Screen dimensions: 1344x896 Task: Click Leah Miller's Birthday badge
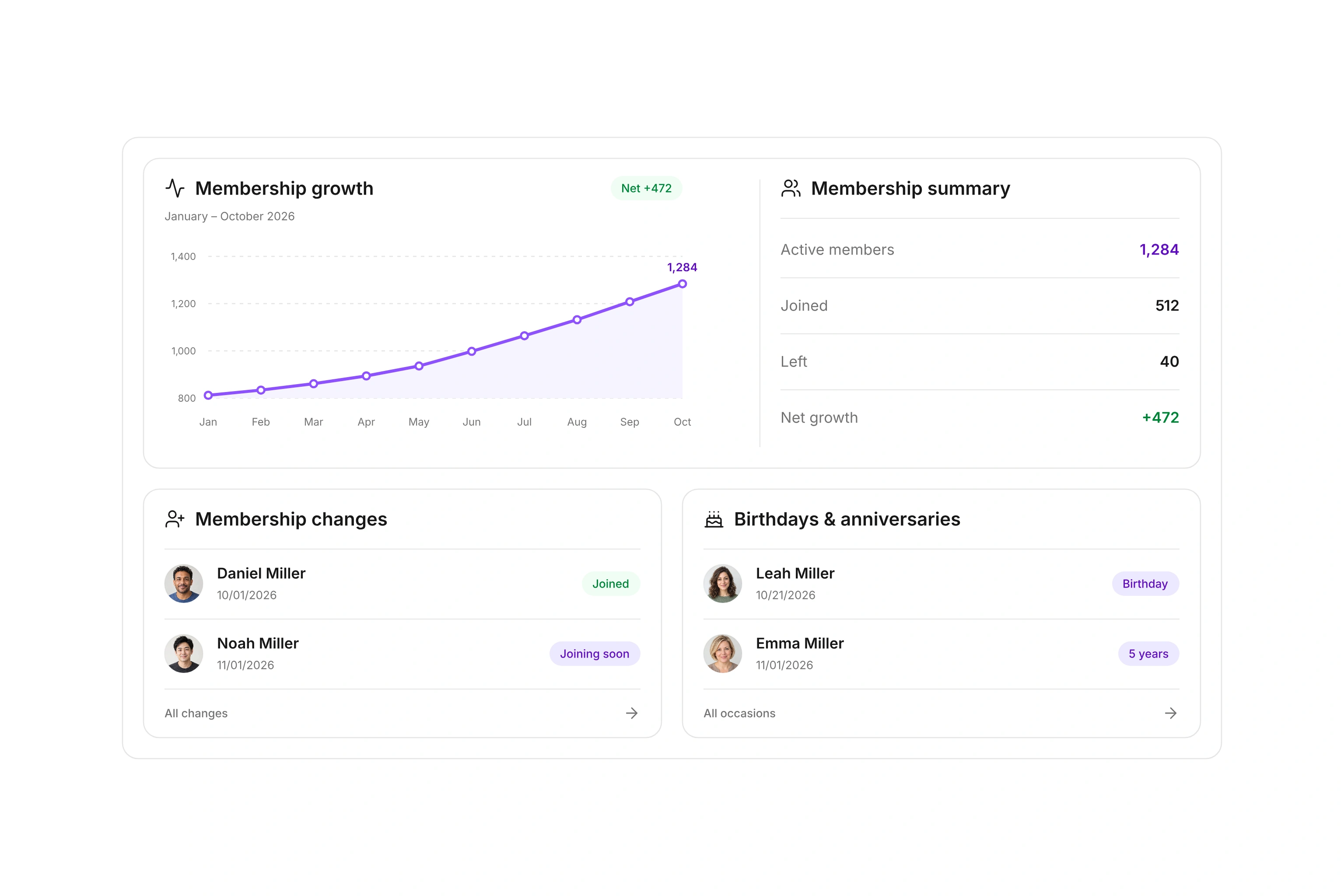pyautogui.click(x=1145, y=584)
